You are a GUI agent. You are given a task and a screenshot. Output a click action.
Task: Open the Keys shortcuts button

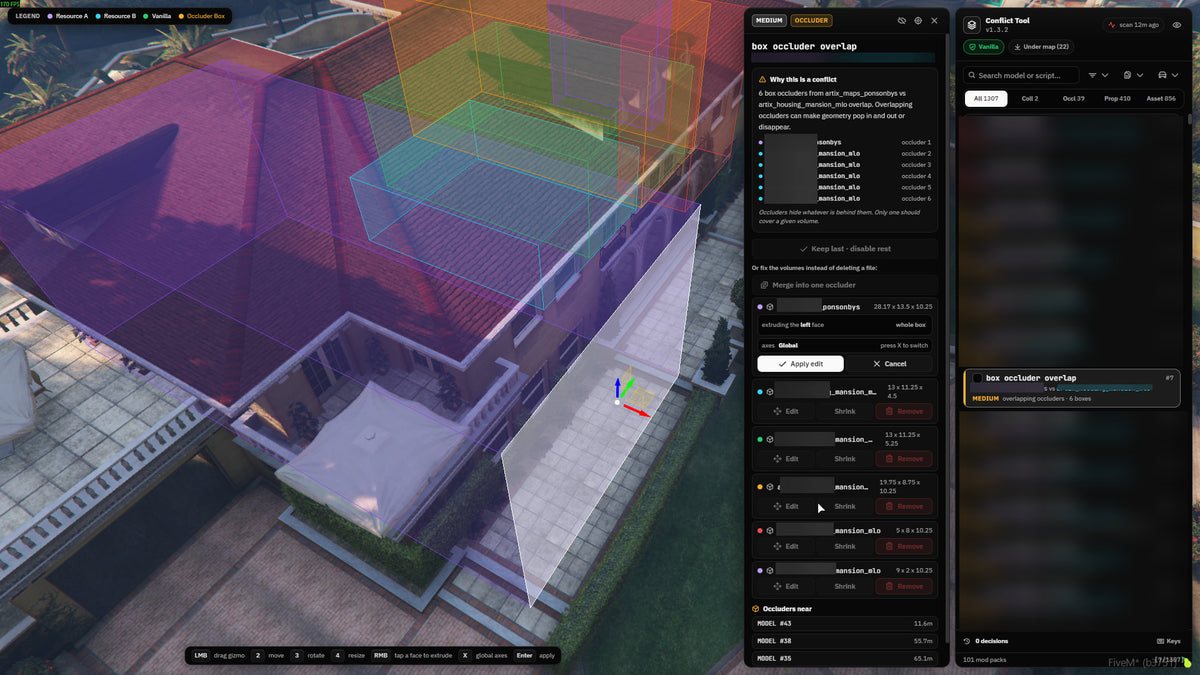[x=1168, y=641]
